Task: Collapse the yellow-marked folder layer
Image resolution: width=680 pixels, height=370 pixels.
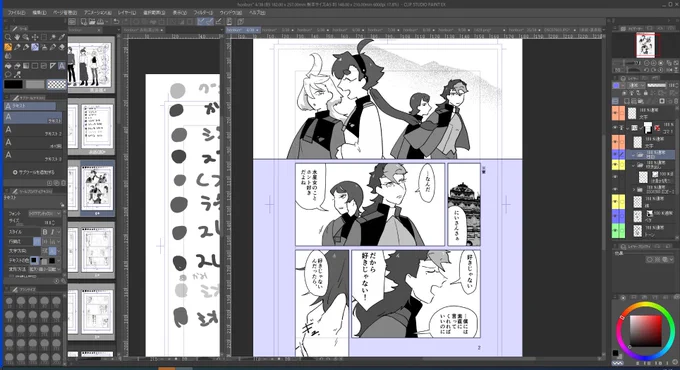Action: (x=634, y=165)
